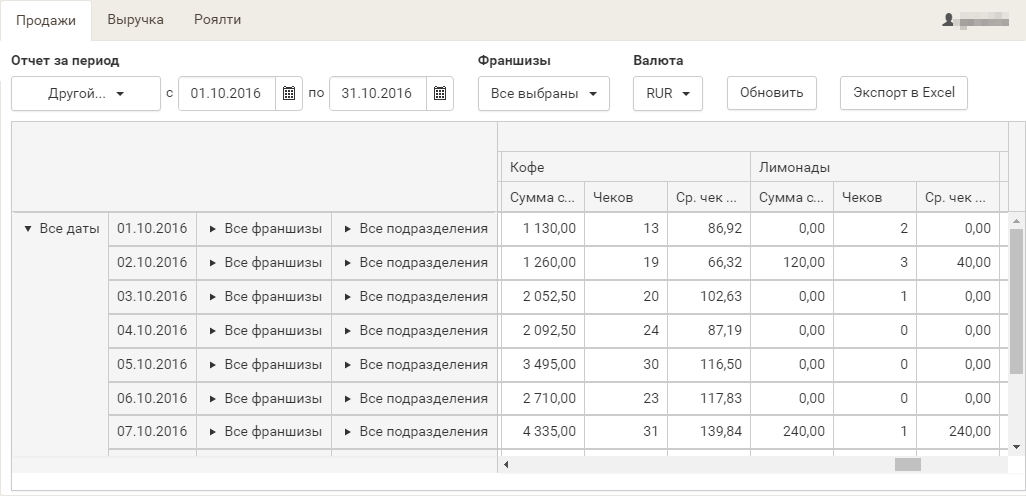Open the Другой period dropdown
Viewport: 1026px width, 496px height.
click(86, 94)
